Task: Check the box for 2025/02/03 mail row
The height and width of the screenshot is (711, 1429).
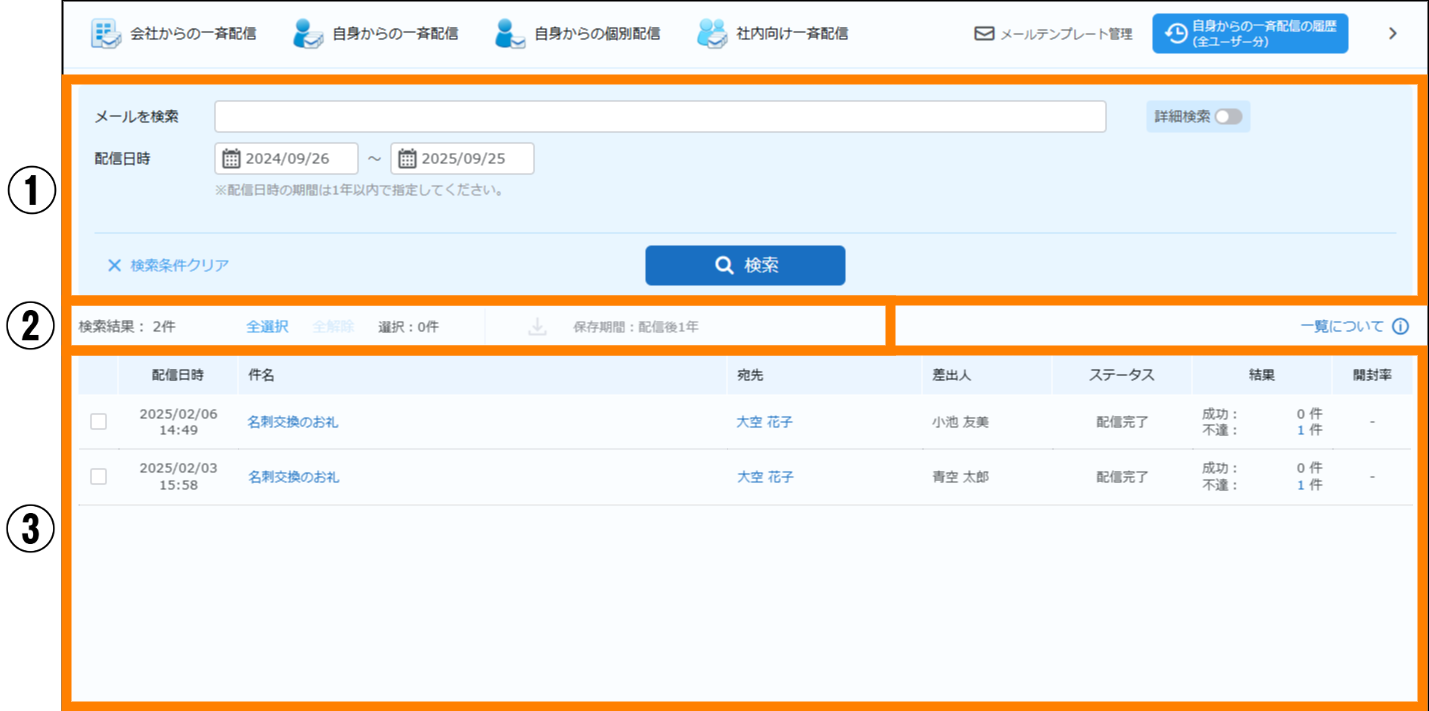Action: coord(98,477)
